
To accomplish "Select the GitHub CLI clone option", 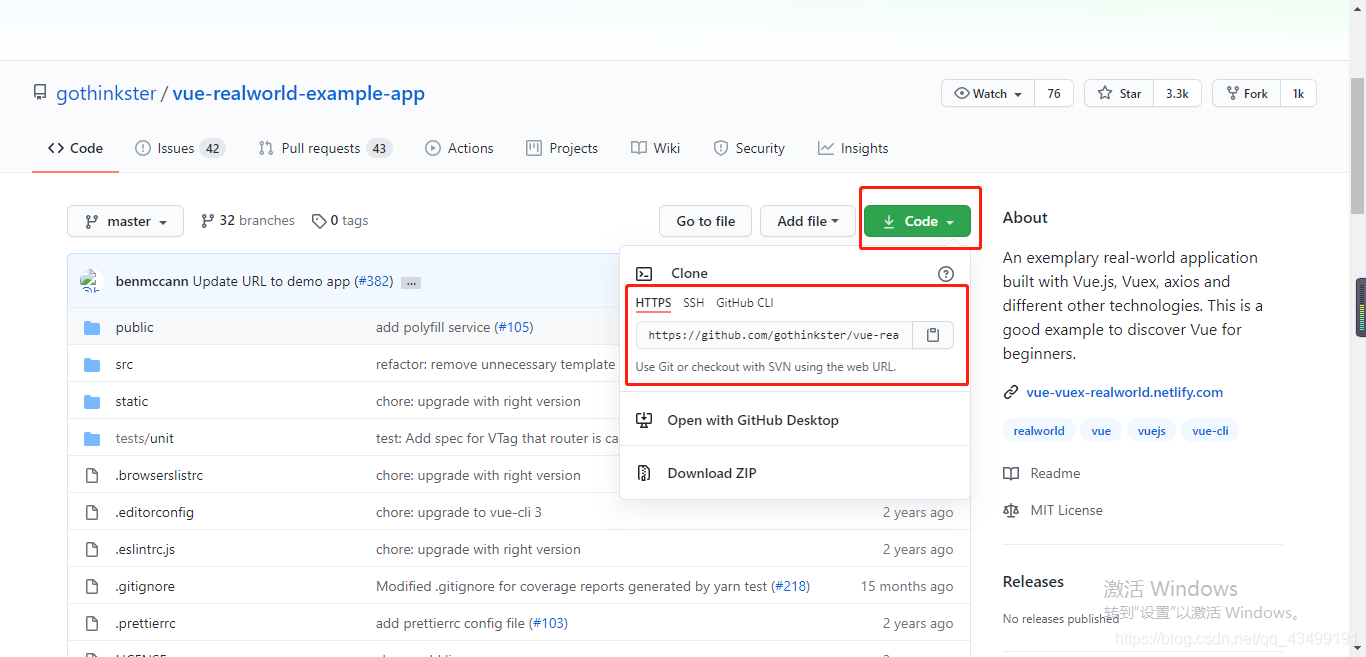I will point(745,303).
